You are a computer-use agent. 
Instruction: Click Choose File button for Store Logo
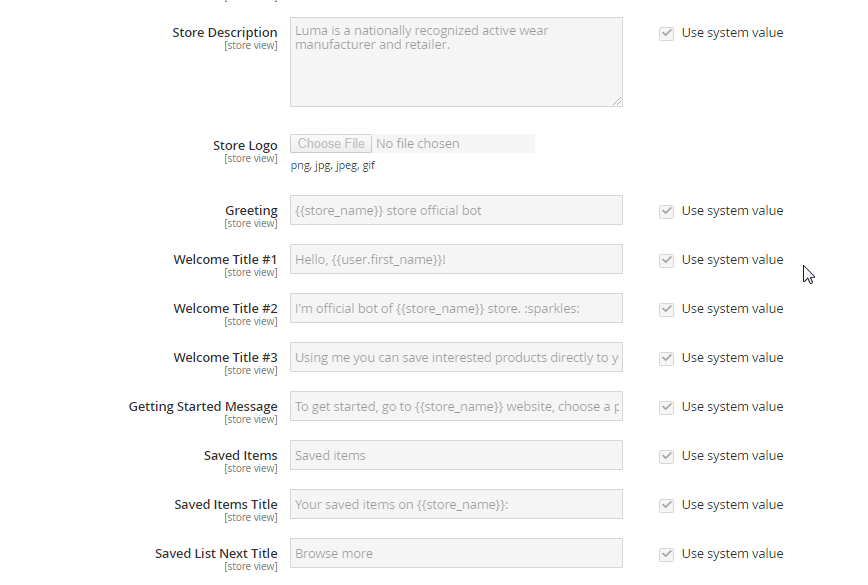(331, 144)
